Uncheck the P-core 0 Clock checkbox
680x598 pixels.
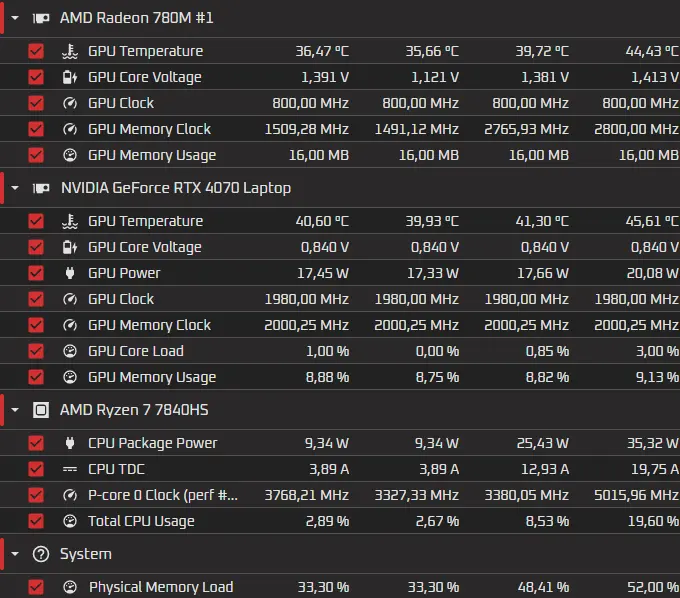pyautogui.click(x=36, y=495)
